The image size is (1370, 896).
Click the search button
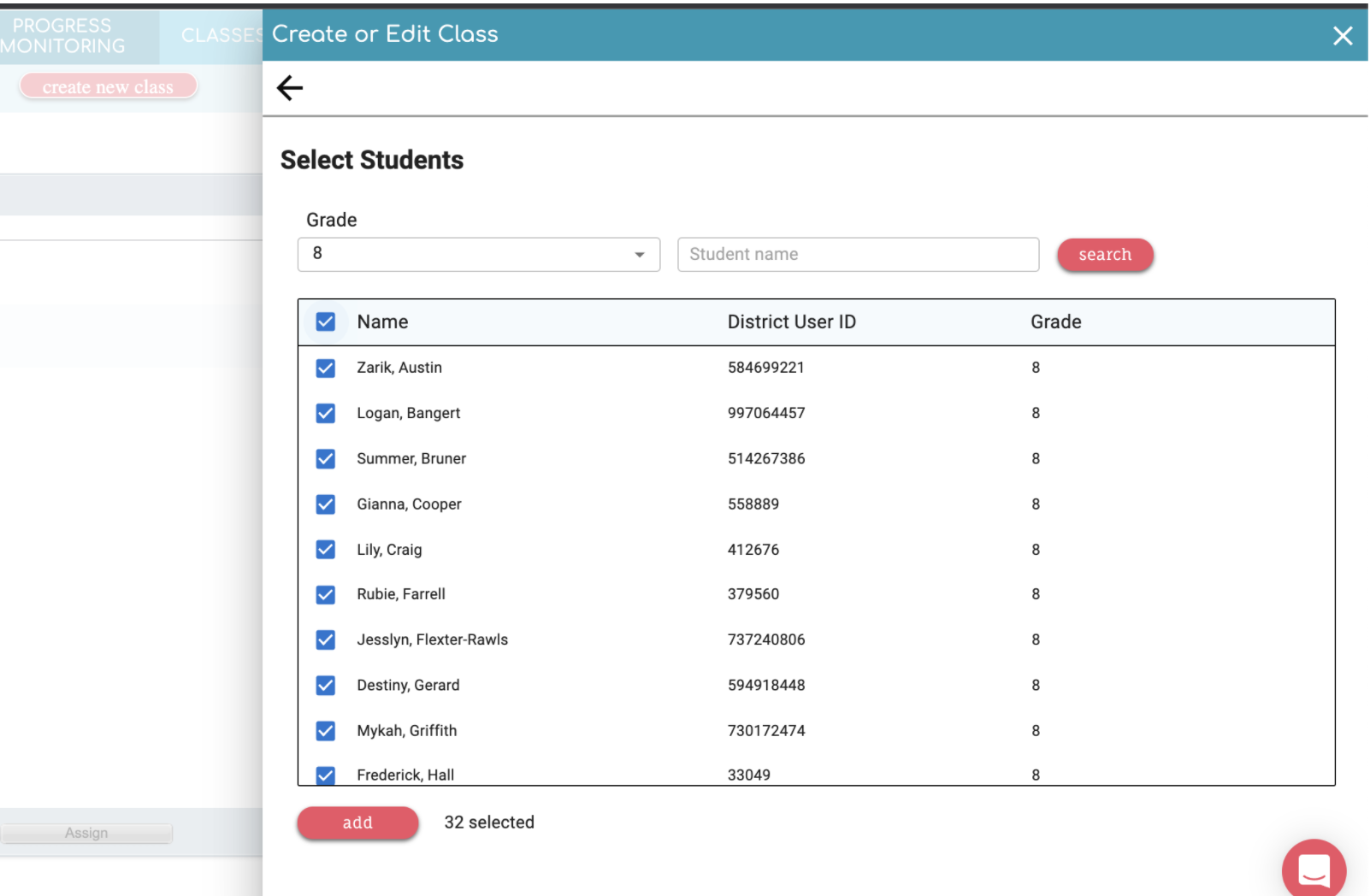tap(1105, 255)
